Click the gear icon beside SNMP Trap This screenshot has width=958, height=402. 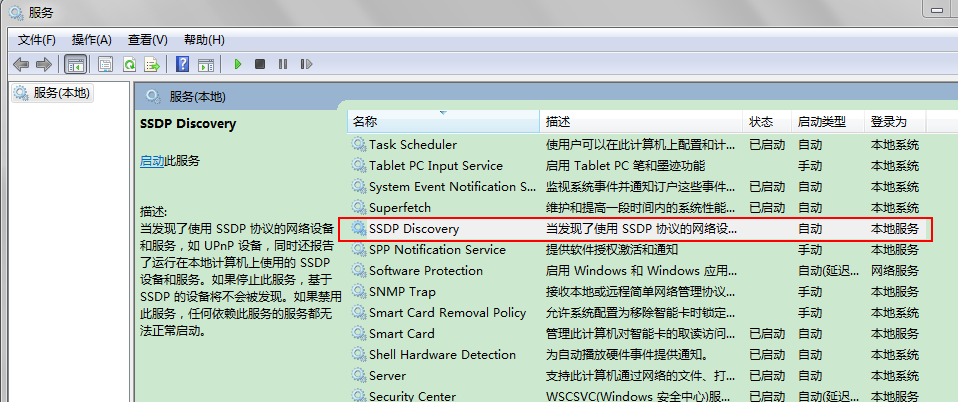point(358,291)
